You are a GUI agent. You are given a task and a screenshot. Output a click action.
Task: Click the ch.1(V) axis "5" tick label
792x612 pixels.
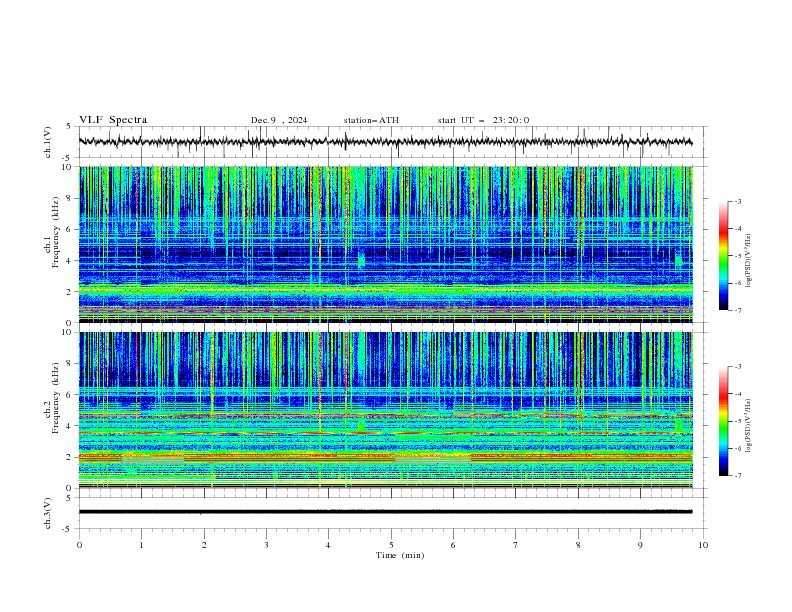[x=69, y=127]
